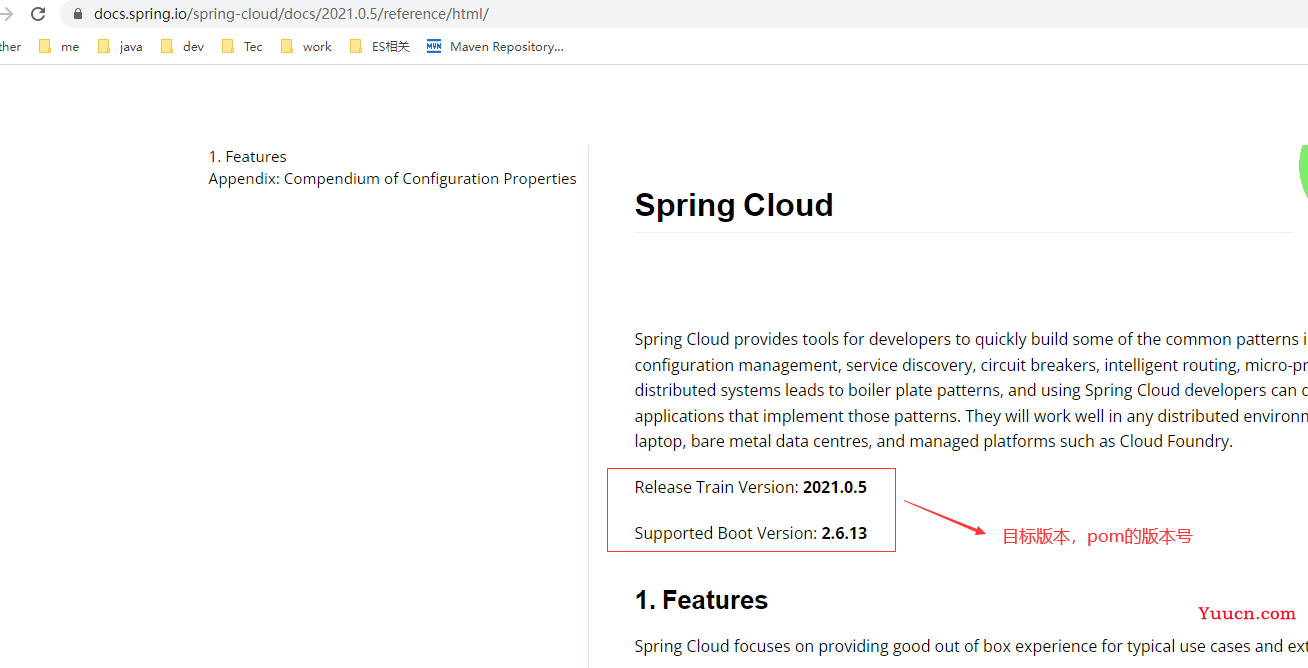Reload the page with the refresh icon
This screenshot has height=668, width=1308.
click(x=38, y=14)
